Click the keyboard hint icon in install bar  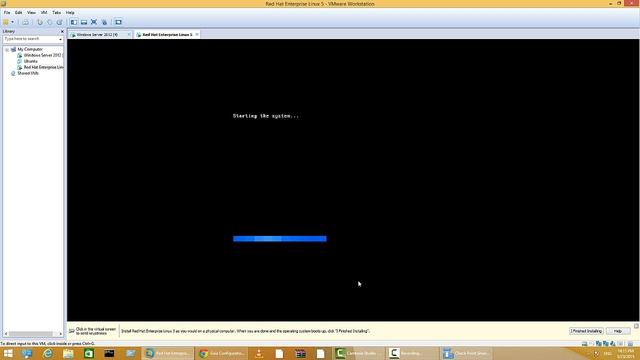[72, 331]
